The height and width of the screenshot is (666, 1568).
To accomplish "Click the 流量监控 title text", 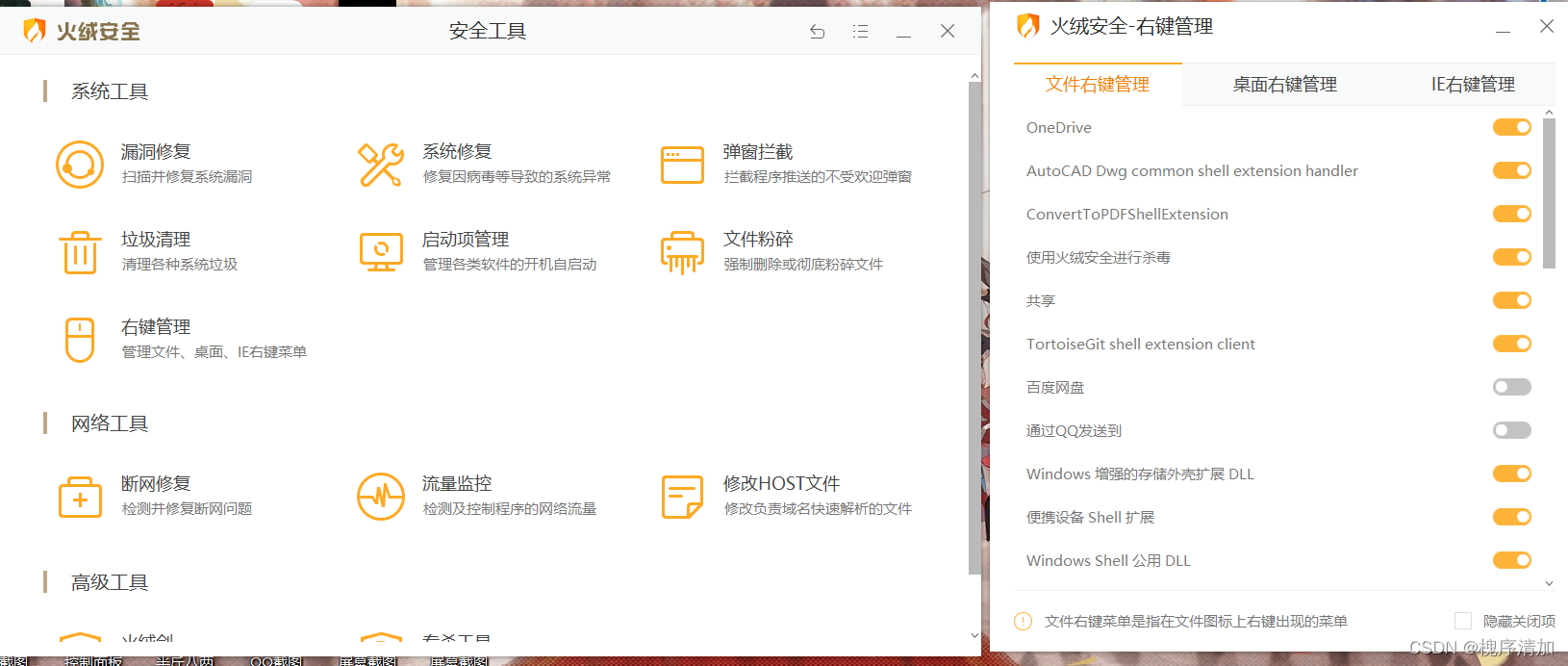I will coord(457,484).
